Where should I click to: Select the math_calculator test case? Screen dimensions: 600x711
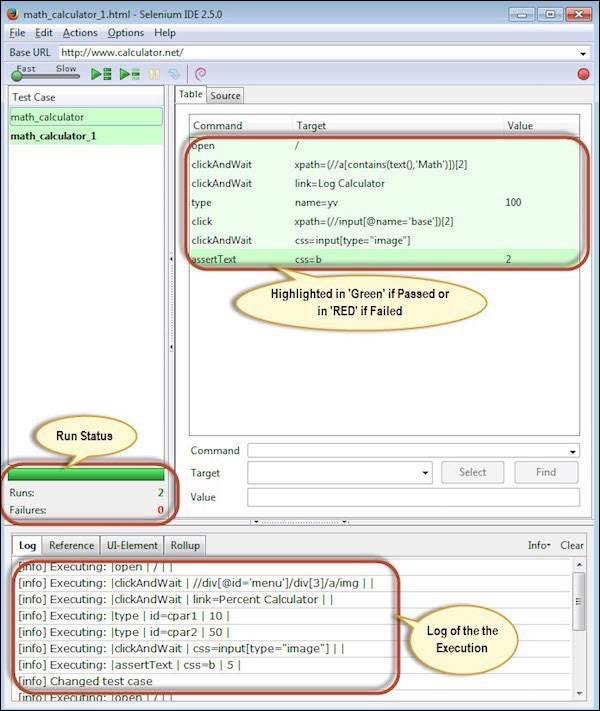[86, 117]
